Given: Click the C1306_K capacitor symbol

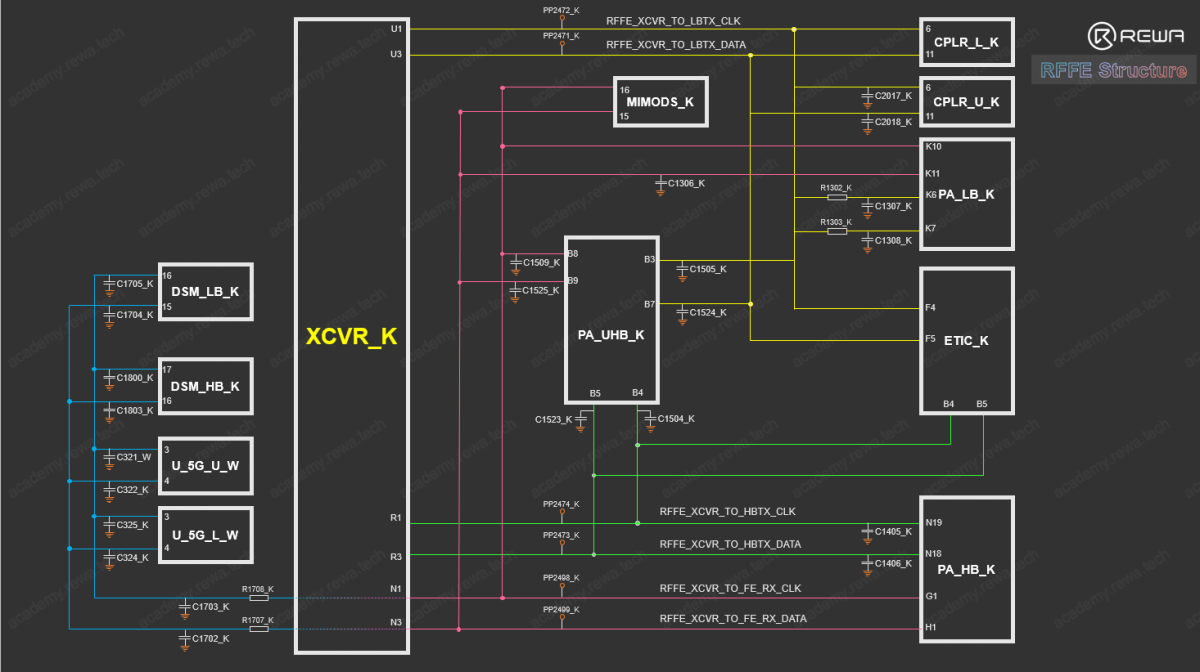Looking at the screenshot, I should (x=661, y=184).
